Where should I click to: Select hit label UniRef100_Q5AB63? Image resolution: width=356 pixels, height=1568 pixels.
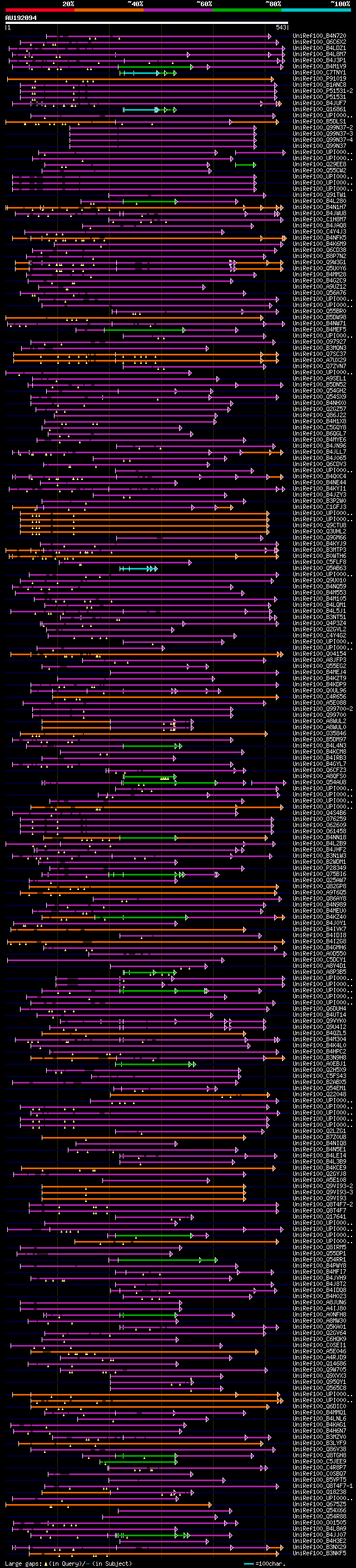tap(319, 568)
